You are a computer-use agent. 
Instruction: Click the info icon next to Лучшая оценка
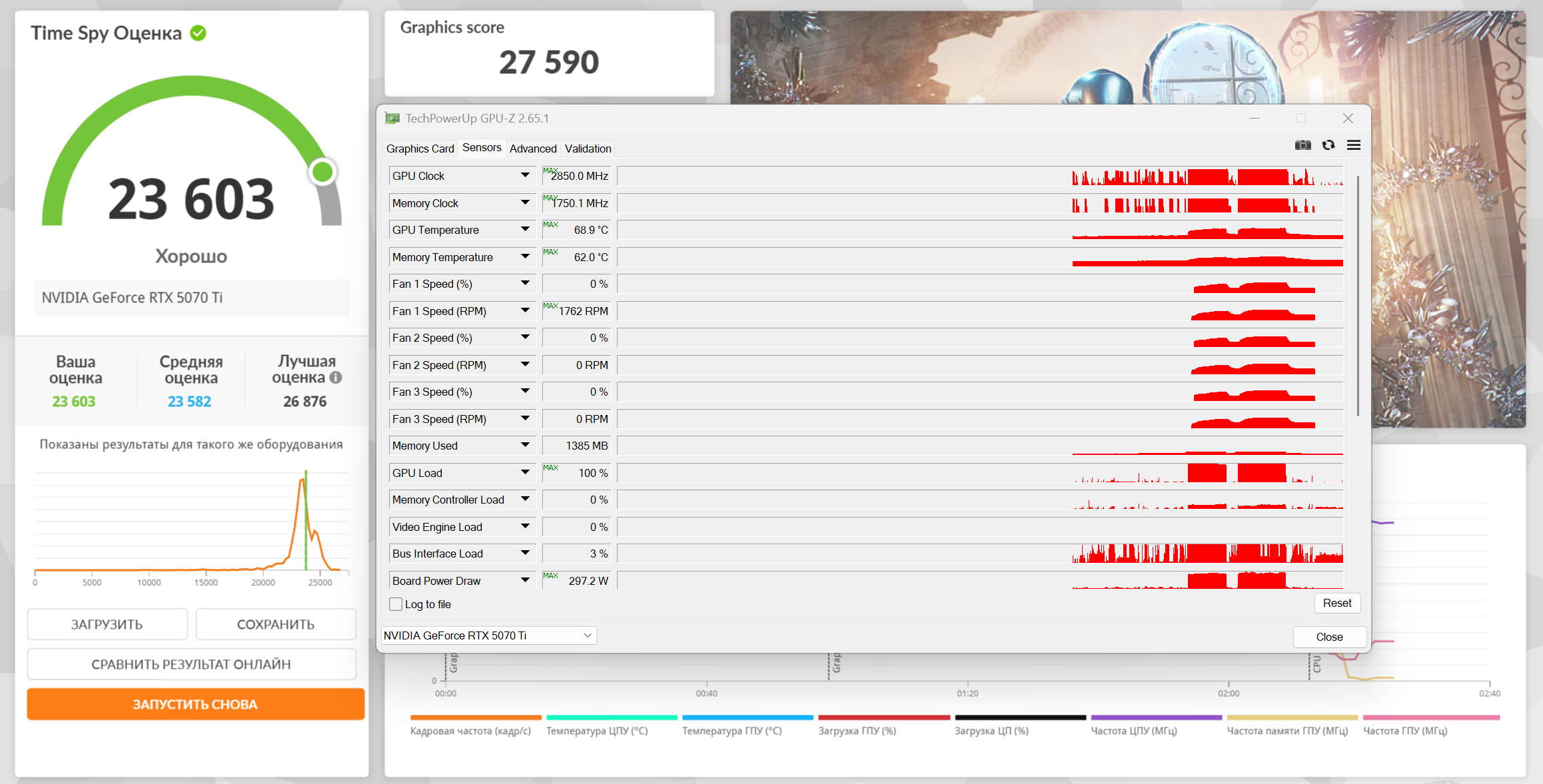point(336,378)
